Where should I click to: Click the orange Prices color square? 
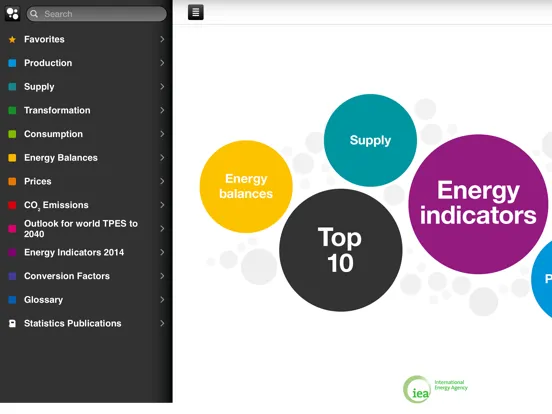[x=12, y=181]
